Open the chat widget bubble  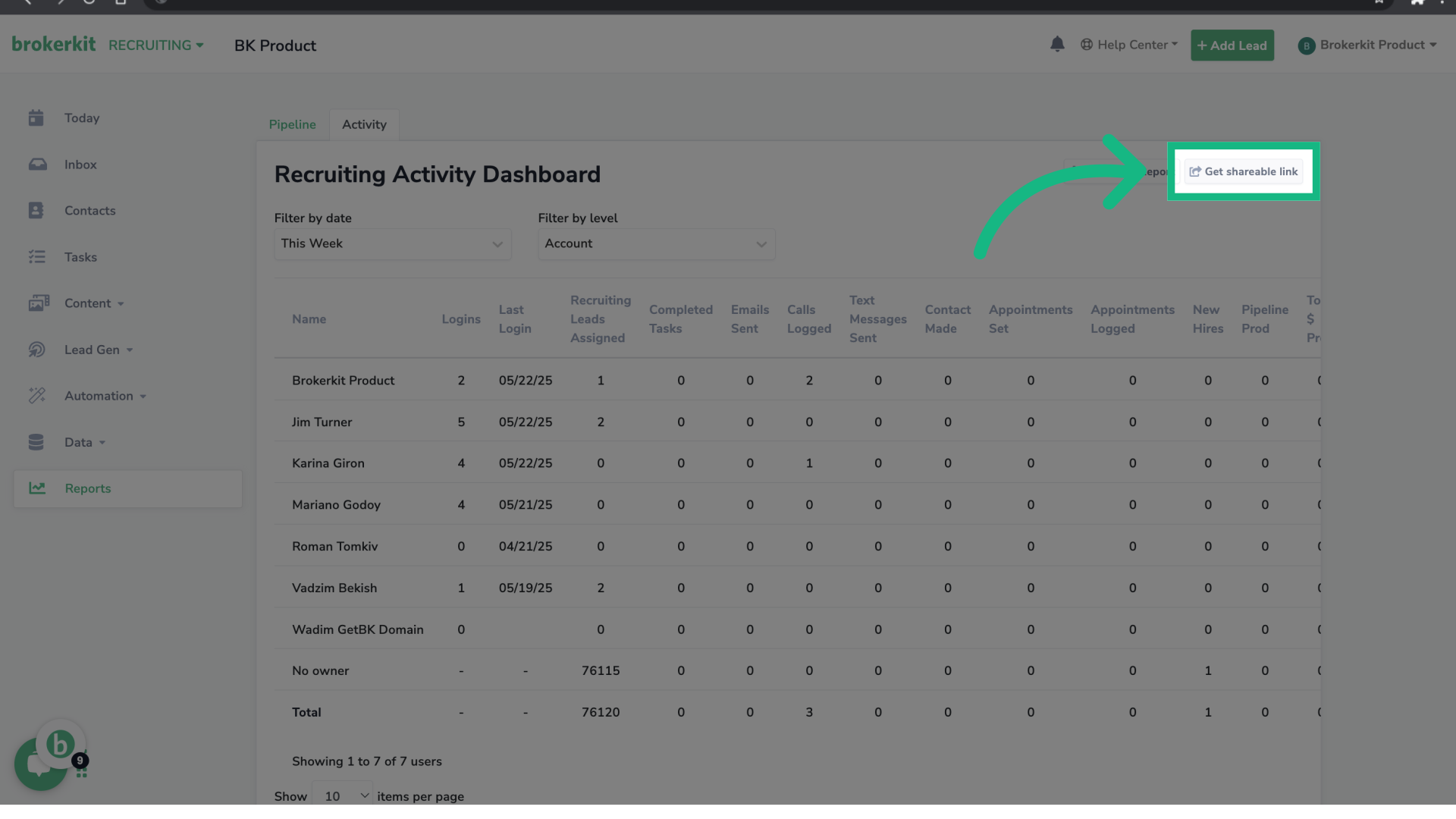(x=41, y=764)
